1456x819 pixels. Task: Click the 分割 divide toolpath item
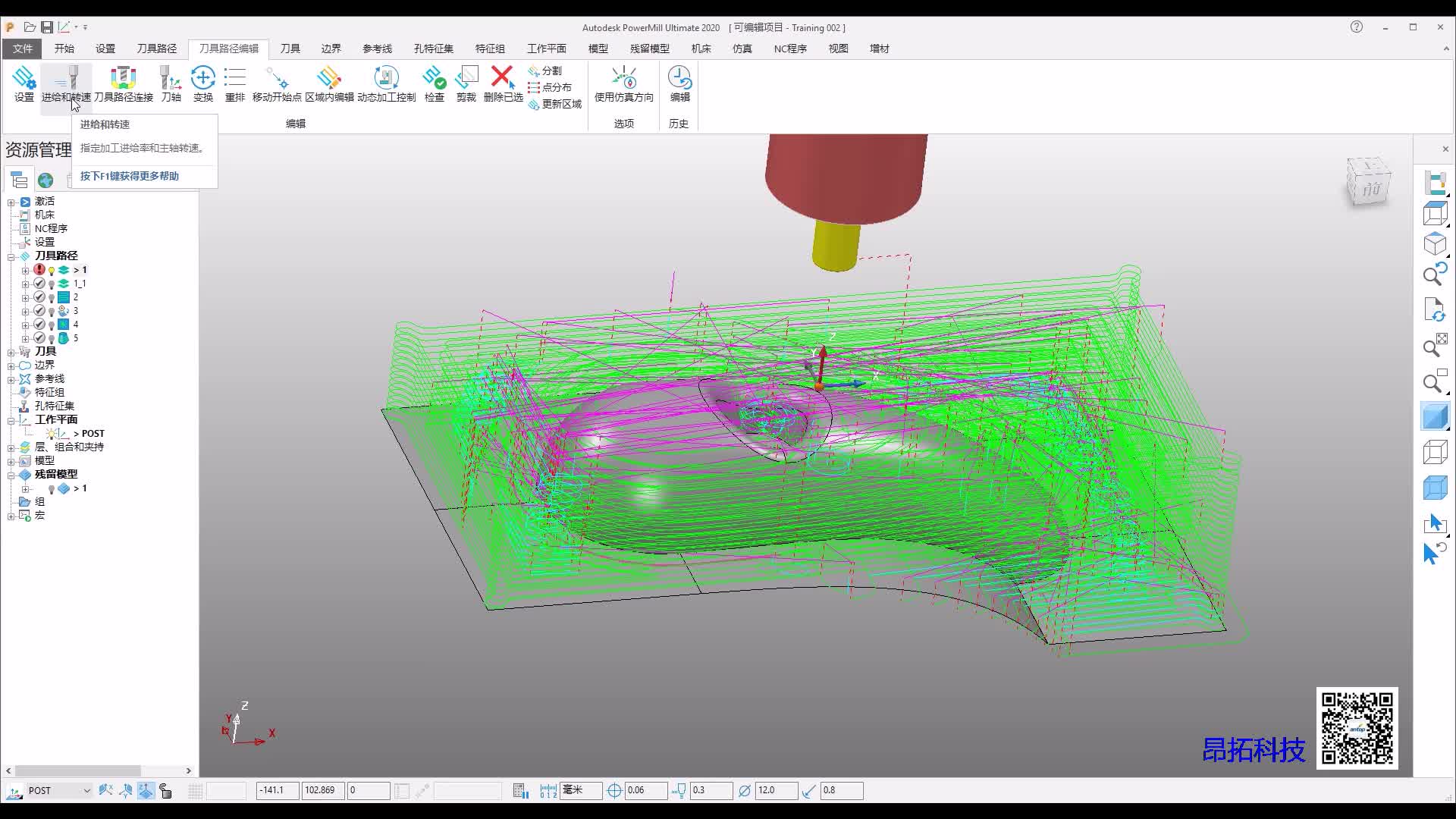tap(545, 71)
